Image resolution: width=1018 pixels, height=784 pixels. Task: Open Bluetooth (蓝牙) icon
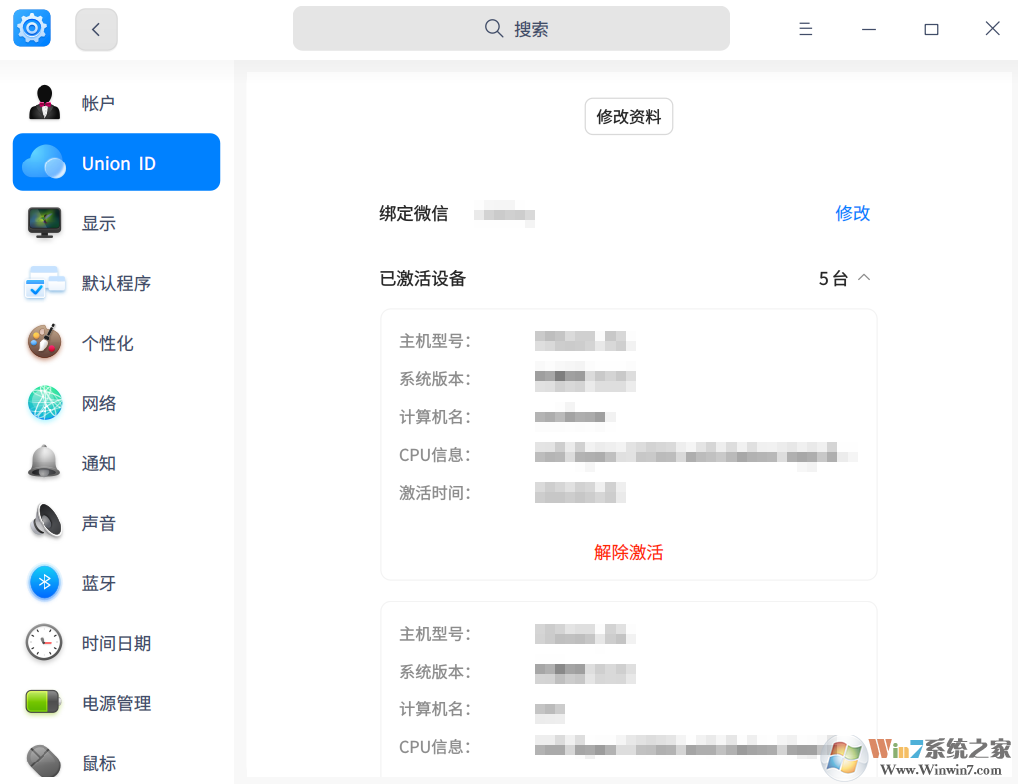[x=44, y=583]
